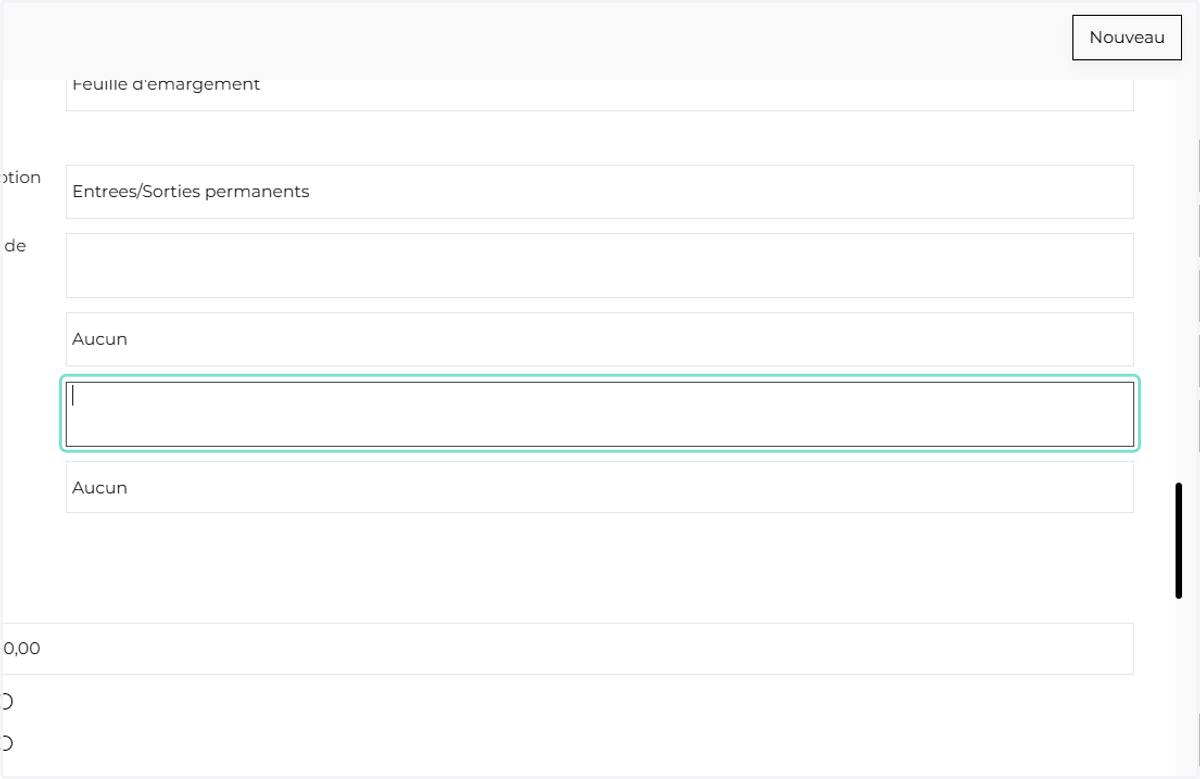Open the Aucun field above the teal-outlined box
The width and height of the screenshot is (1200, 779).
click(600, 339)
